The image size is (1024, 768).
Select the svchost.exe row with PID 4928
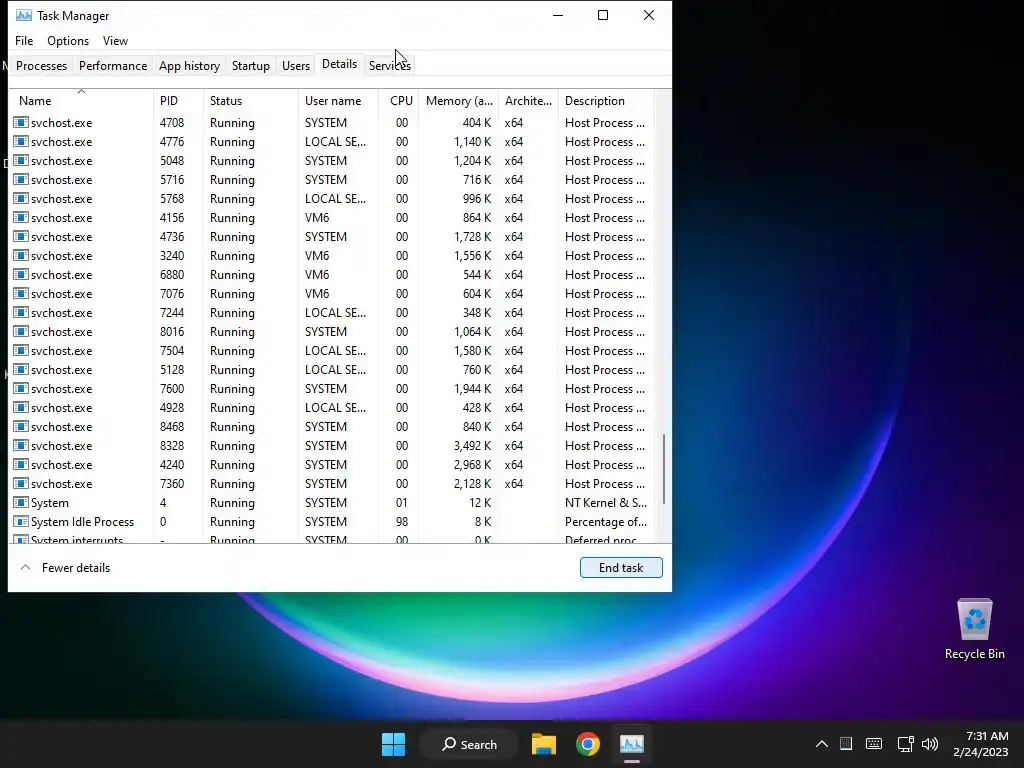click(332, 408)
